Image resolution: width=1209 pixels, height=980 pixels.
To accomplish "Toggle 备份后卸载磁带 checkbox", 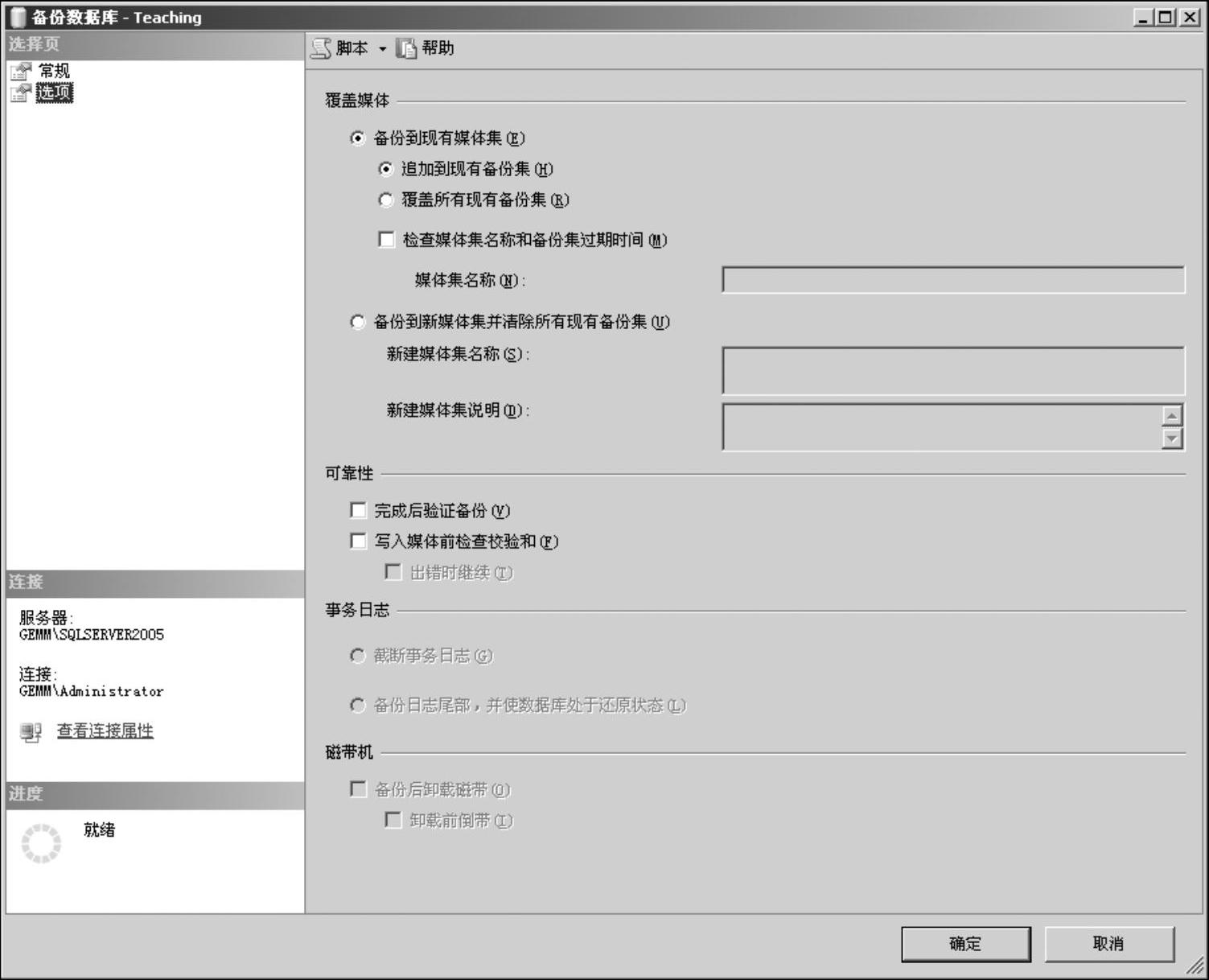I will (359, 789).
